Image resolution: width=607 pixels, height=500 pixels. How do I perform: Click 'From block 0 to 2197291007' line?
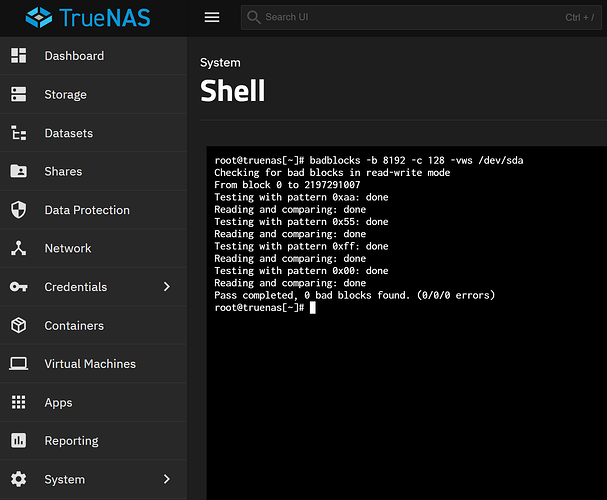pos(287,185)
